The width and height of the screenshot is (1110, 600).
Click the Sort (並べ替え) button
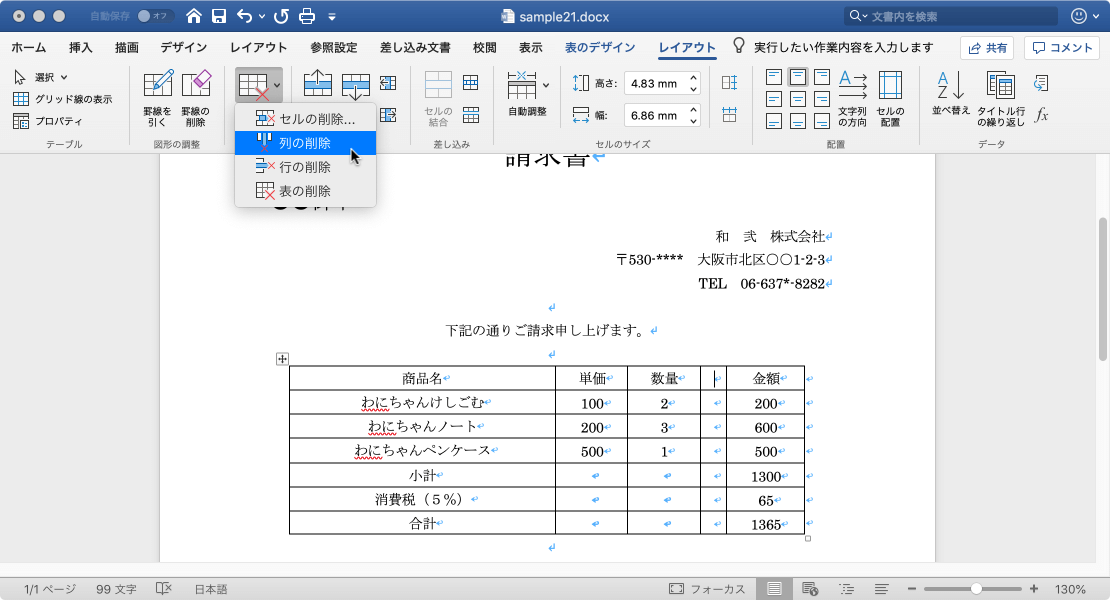tap(951, 92)
